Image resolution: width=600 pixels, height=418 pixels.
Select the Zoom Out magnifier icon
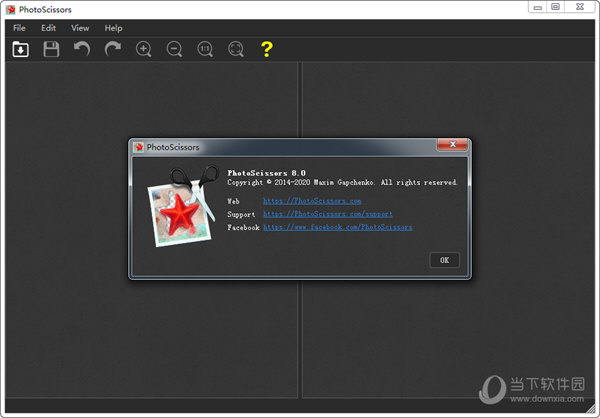pos(174,49)
